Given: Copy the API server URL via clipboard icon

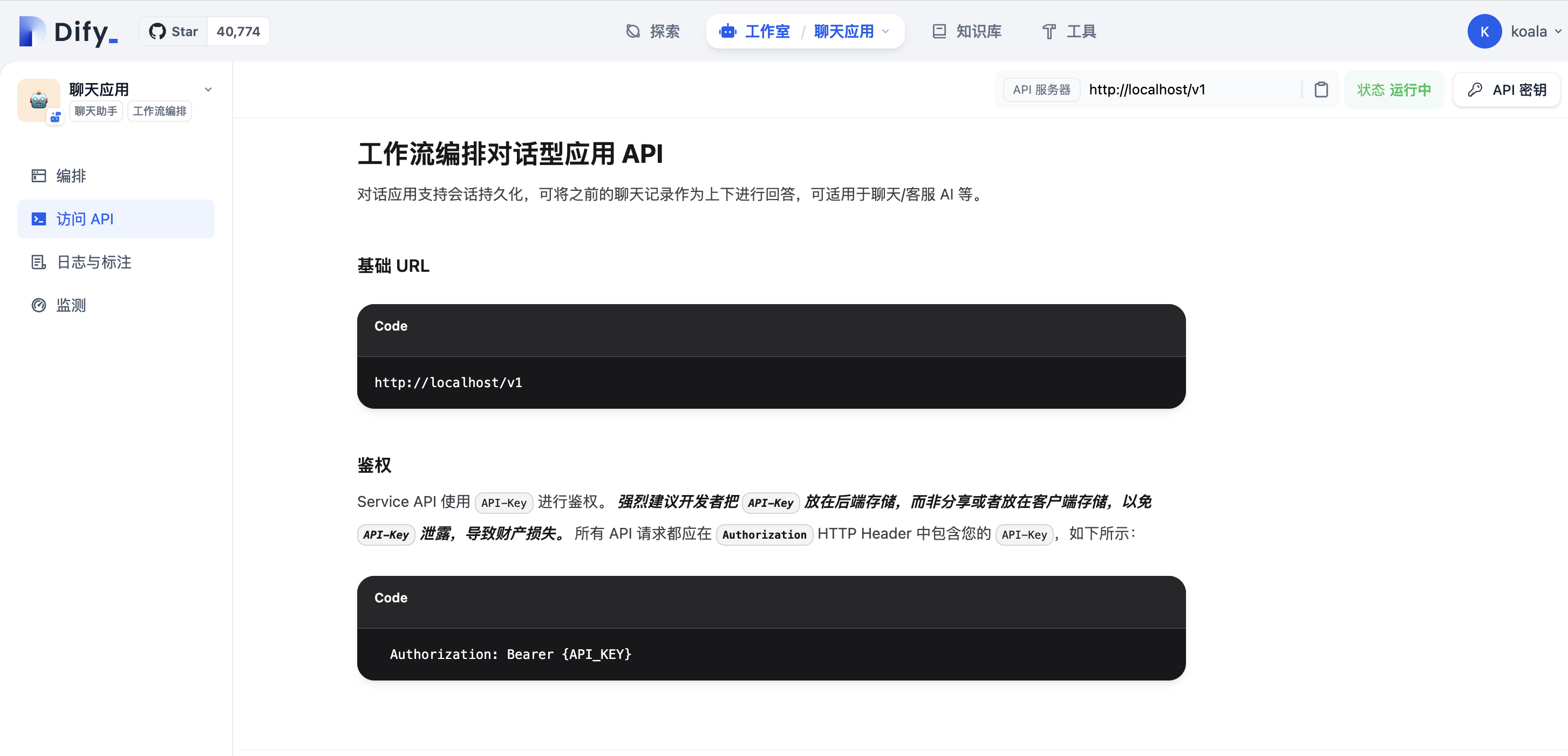Looking at the screenshot, I should click(x=1321, y=90).
